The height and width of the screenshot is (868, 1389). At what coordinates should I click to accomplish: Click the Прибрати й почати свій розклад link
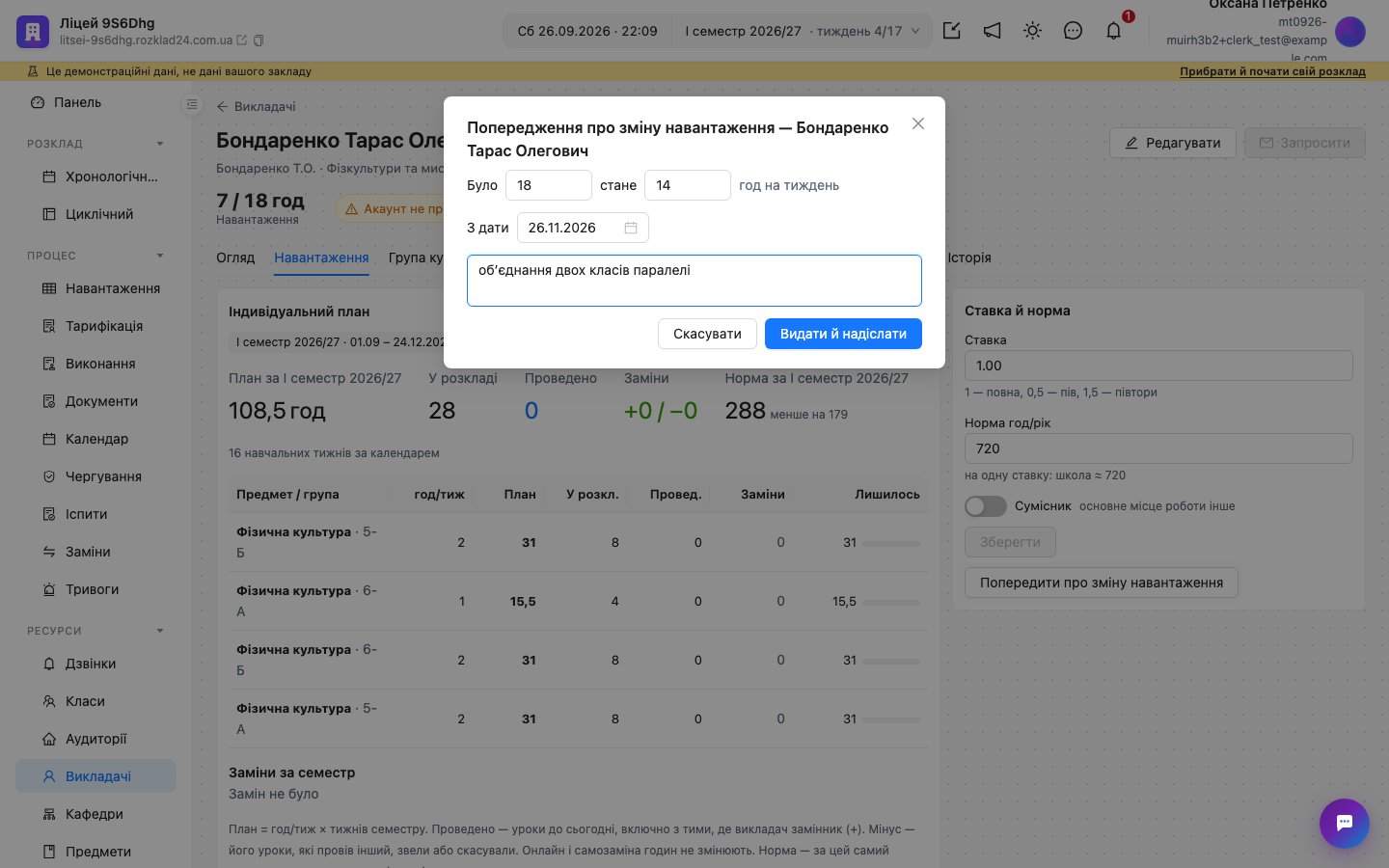(1272, 71)
